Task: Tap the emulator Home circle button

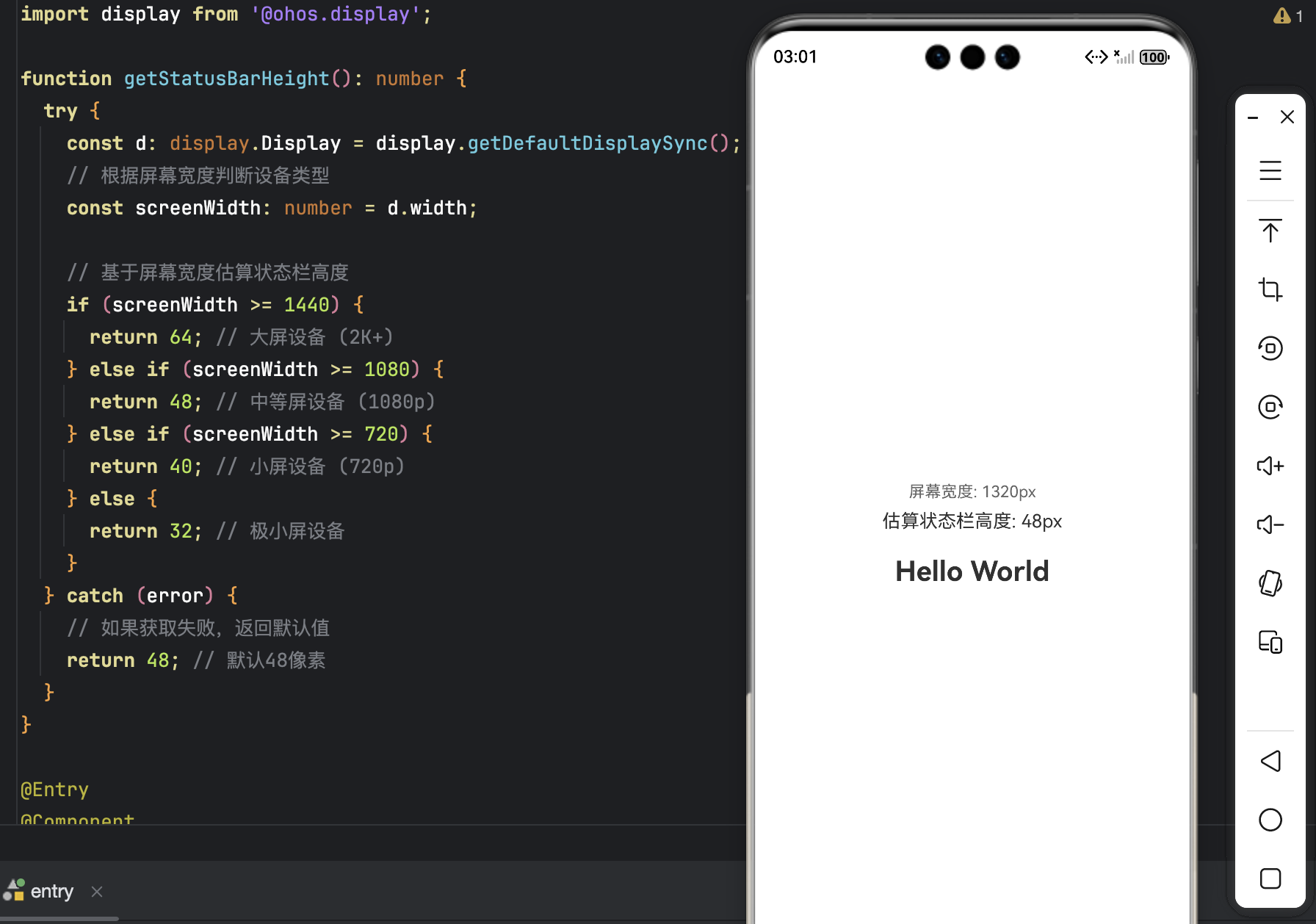Action: pyautogui.click(x=1270, y=820)
